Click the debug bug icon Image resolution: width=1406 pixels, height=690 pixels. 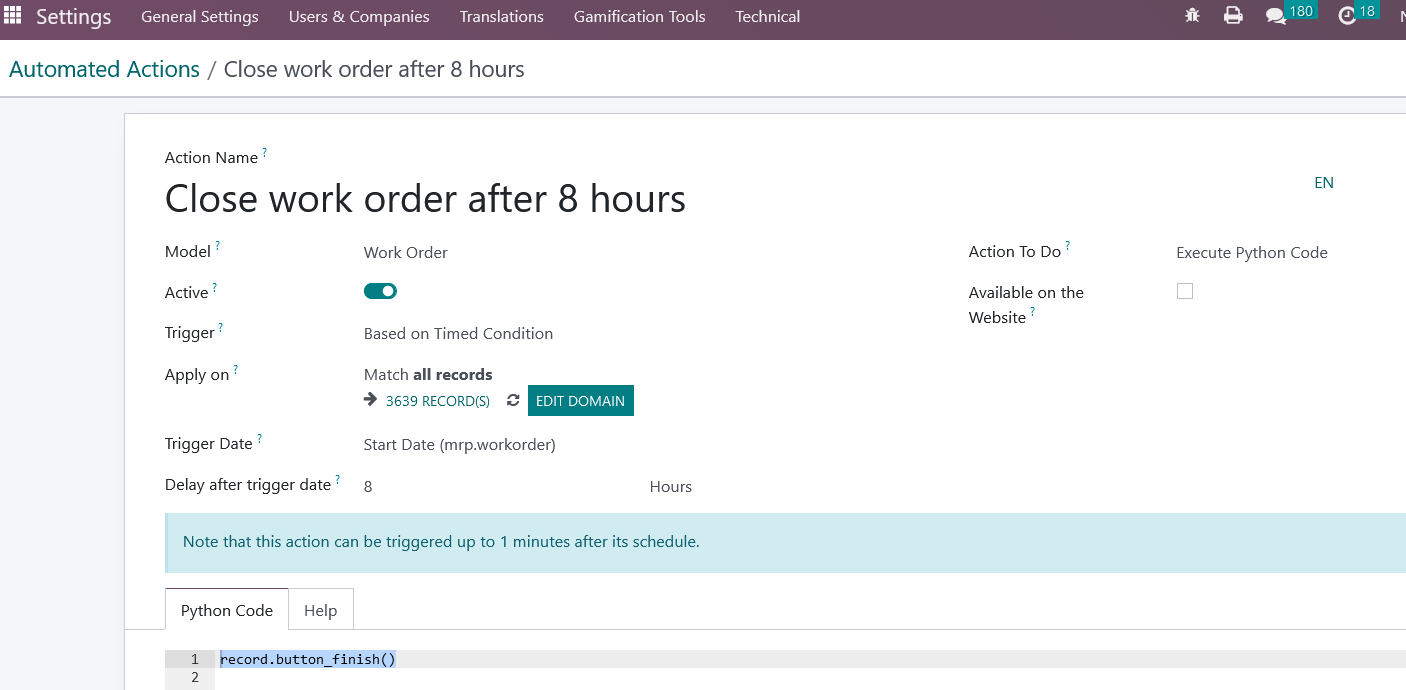pos(1192,16)
